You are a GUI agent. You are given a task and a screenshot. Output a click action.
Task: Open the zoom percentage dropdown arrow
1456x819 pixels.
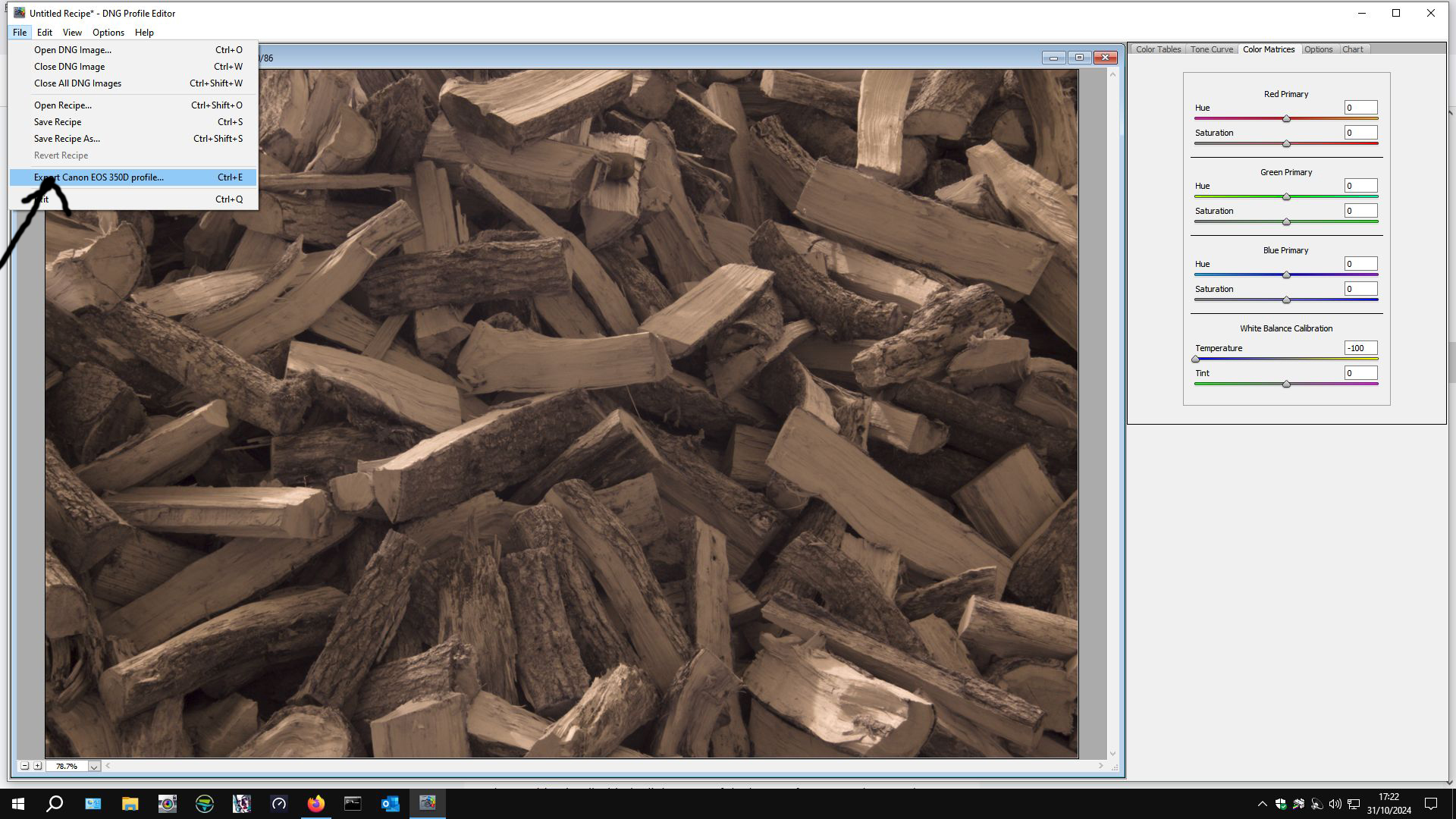tap(94, 767)
